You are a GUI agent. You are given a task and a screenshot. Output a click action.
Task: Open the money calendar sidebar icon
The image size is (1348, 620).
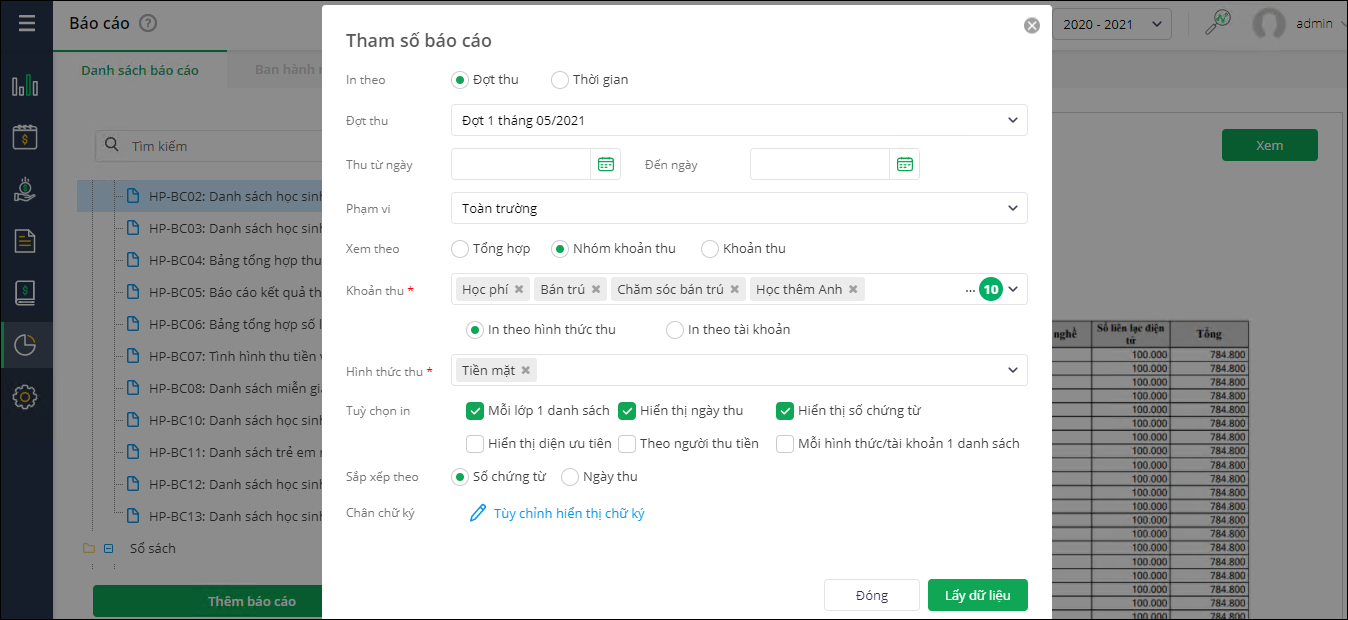click(25, 137)
